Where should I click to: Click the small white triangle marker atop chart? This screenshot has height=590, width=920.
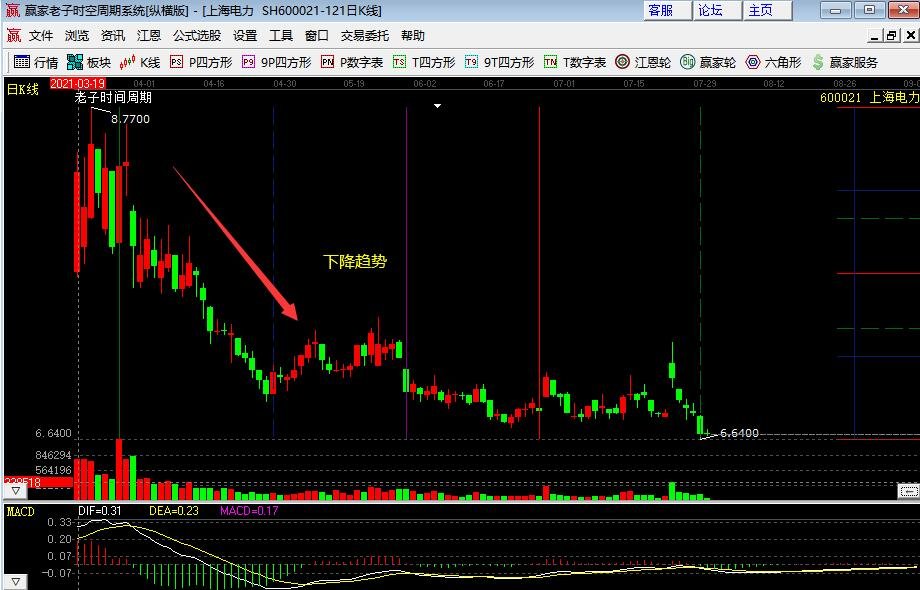[437, 106]
